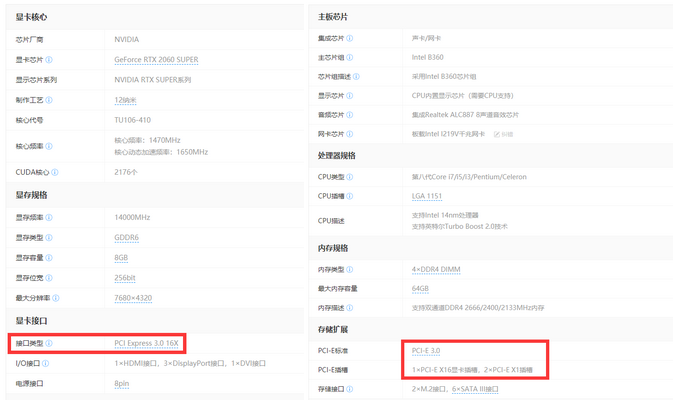Show the tooltip icon next to 最大分辨率
Image resolution: width=673 pixels, height=400 pixels.
point(57,298)
